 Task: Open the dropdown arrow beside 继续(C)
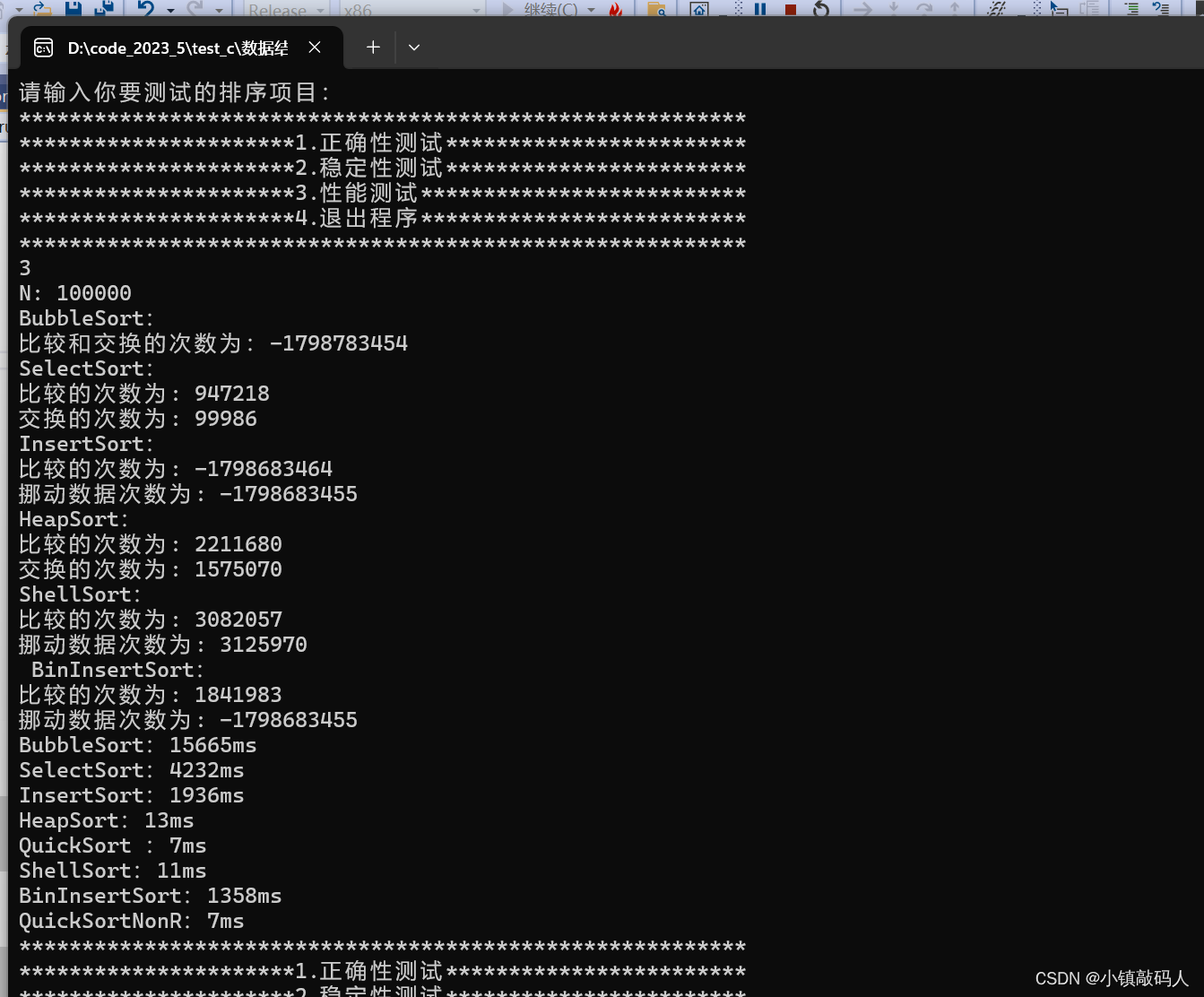coord(592,9)
